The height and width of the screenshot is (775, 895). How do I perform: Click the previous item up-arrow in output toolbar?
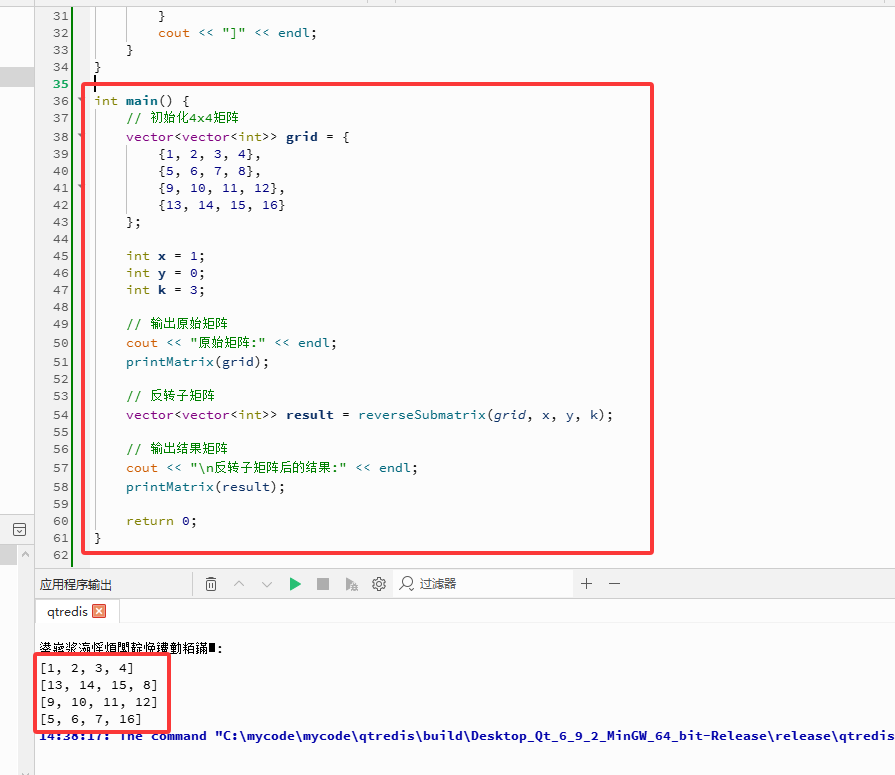pyautogui.click(x=238, y=583)
